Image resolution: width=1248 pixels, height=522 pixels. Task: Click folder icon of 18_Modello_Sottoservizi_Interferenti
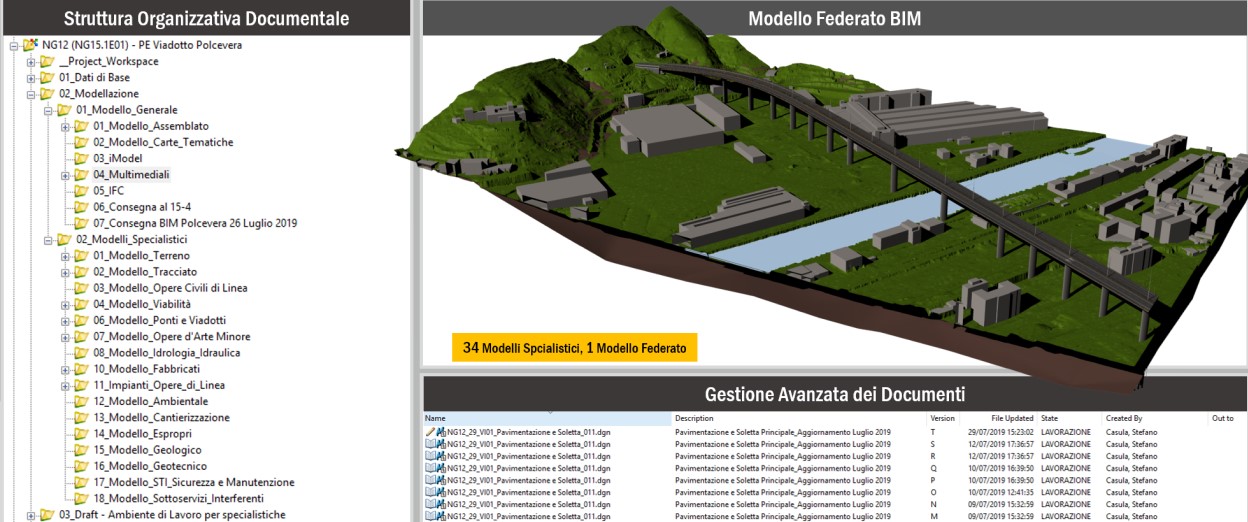[82, 499]
